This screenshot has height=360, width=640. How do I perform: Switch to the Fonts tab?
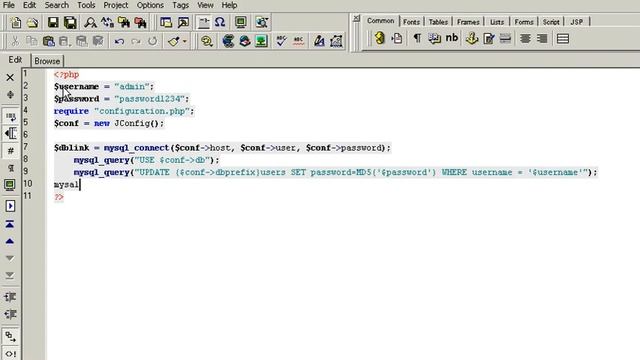tap(411, 22)
